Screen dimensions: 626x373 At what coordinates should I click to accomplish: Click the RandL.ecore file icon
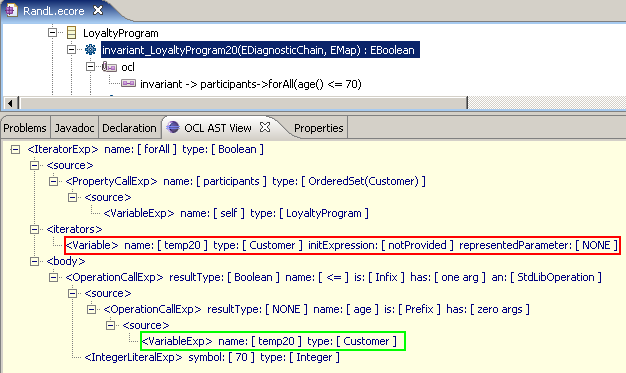(11, 10)
